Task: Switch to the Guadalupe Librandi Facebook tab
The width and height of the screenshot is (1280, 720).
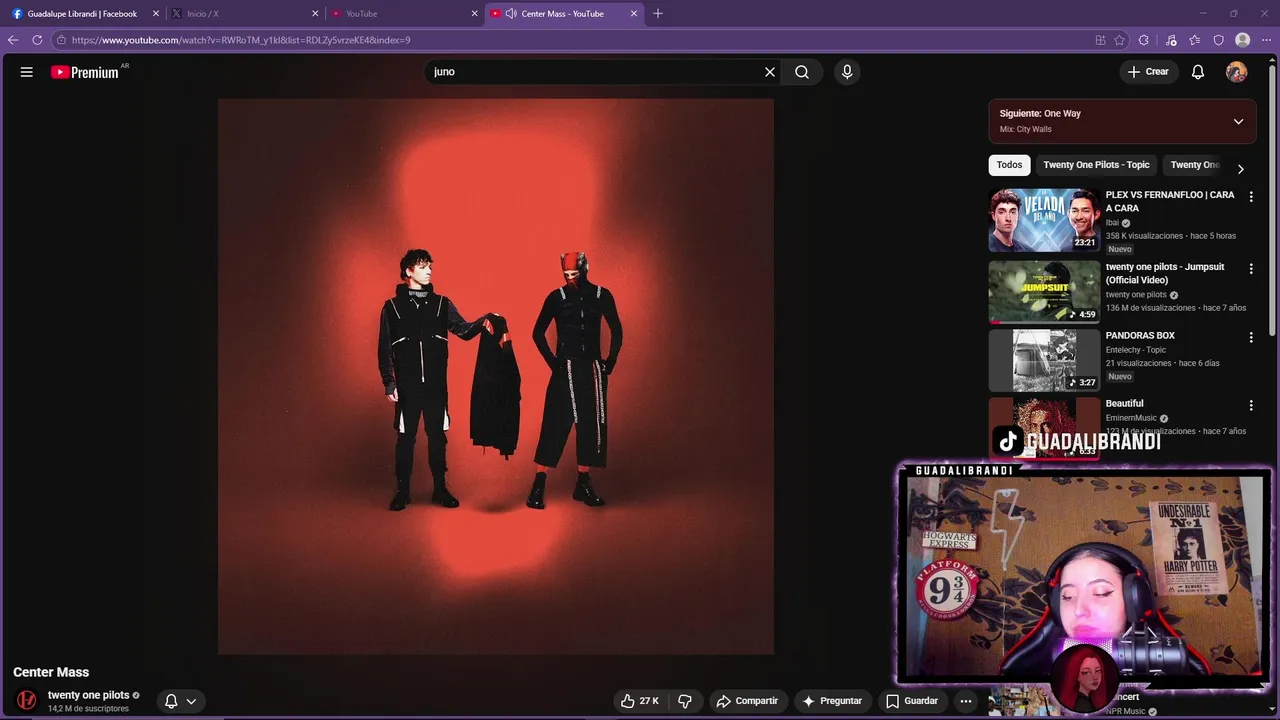Action: (x=83, y=14)
